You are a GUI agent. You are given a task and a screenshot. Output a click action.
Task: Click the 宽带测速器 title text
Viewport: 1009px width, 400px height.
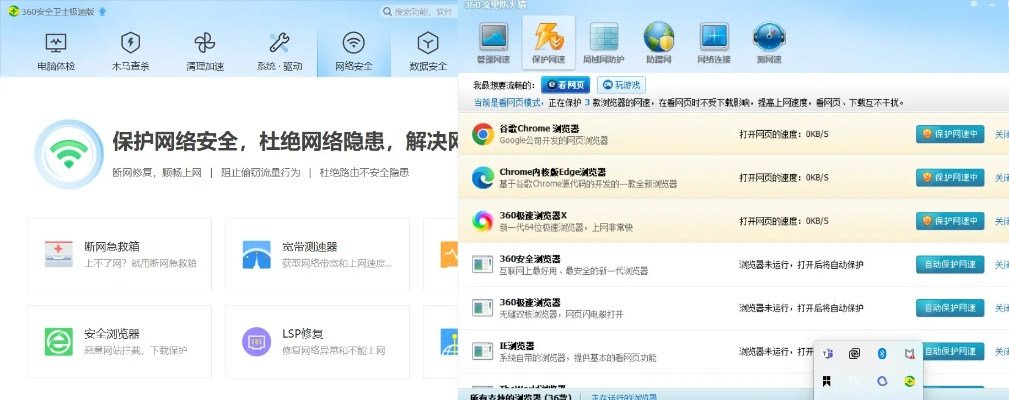pyautogui.click(x=310, y=247)
